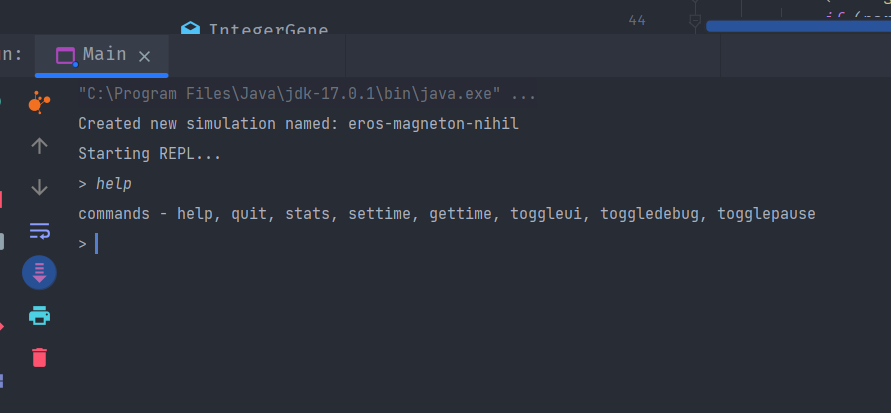Viewport: 891px width, 413px height.
Task: Click the empty tab strip right of Main
Action: 528,55
